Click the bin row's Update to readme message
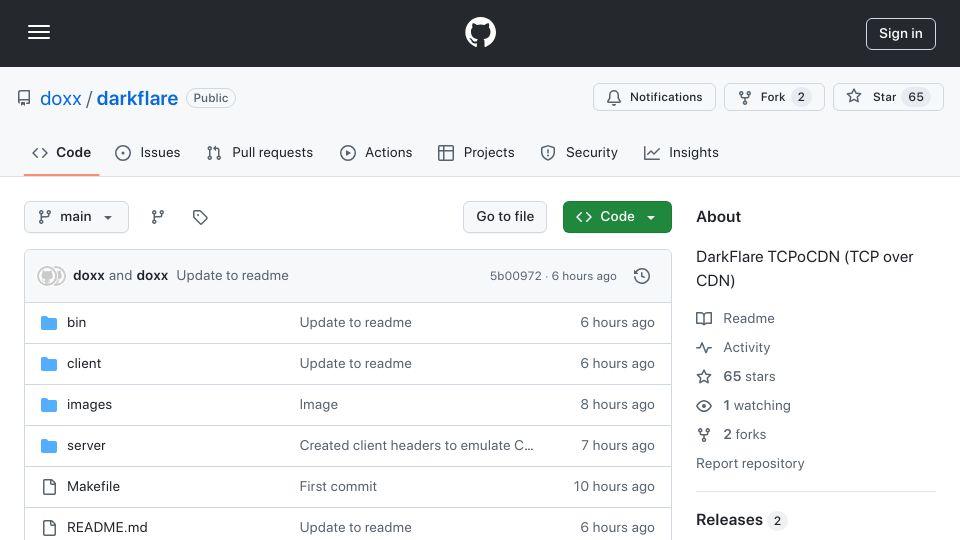960x540 pixels. (355, 323)
